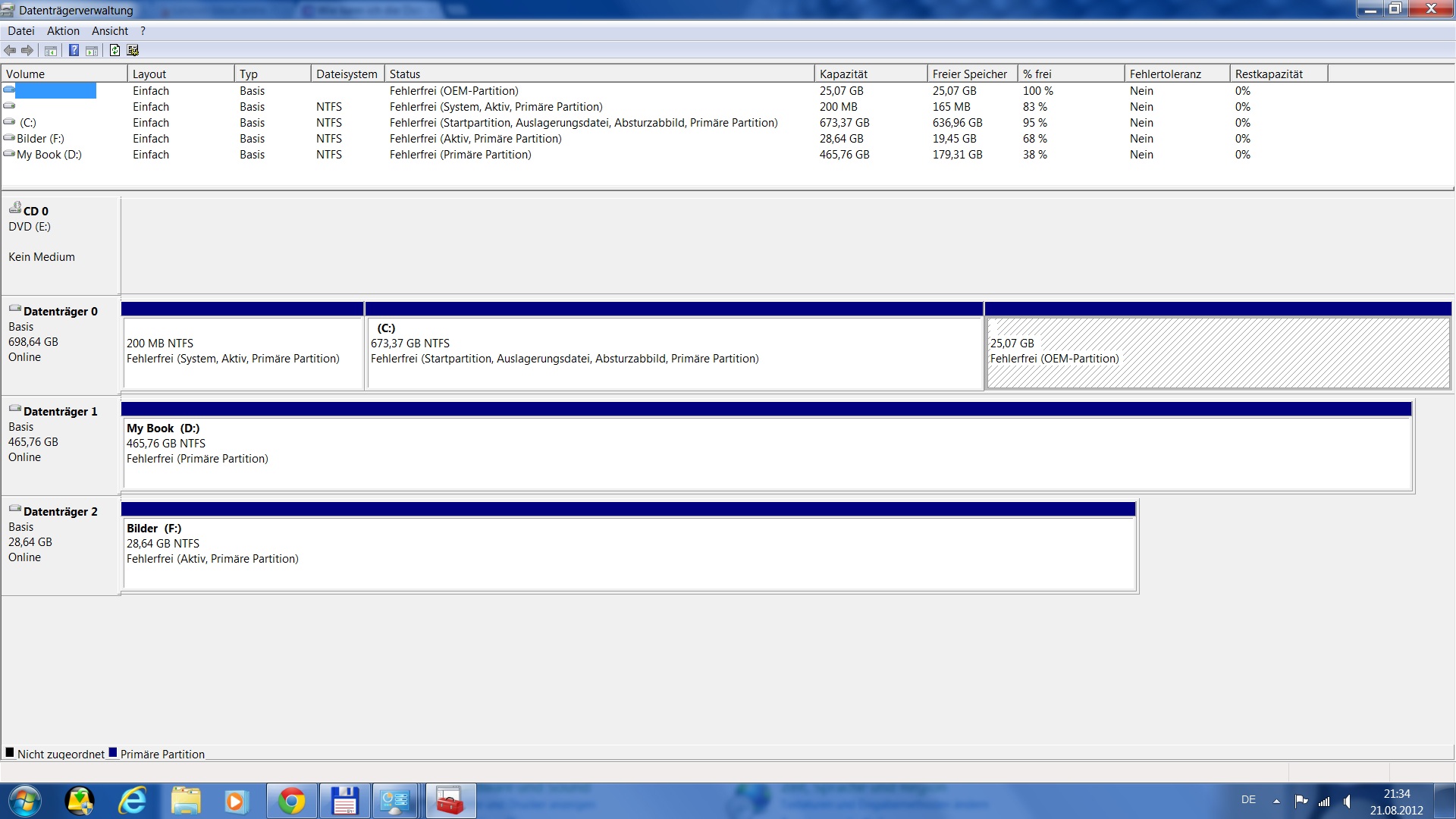The width and height of the screenshot is (1456, 819).
Task: Toggle the action pane toolbar icon
Action: pos(92,51)
